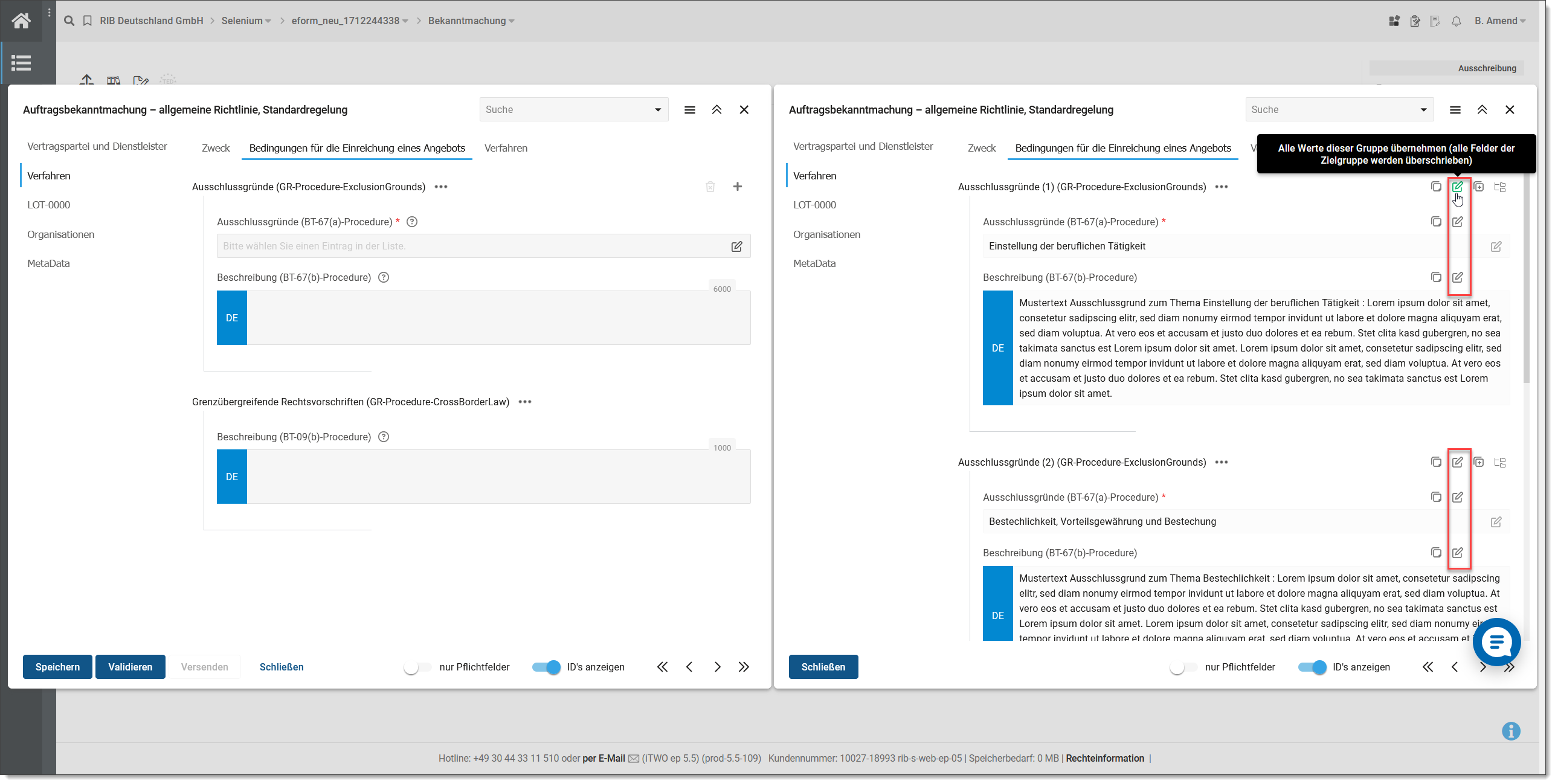
Task: Open the hamburger menu in the left dialog
Action: [689, 109]
